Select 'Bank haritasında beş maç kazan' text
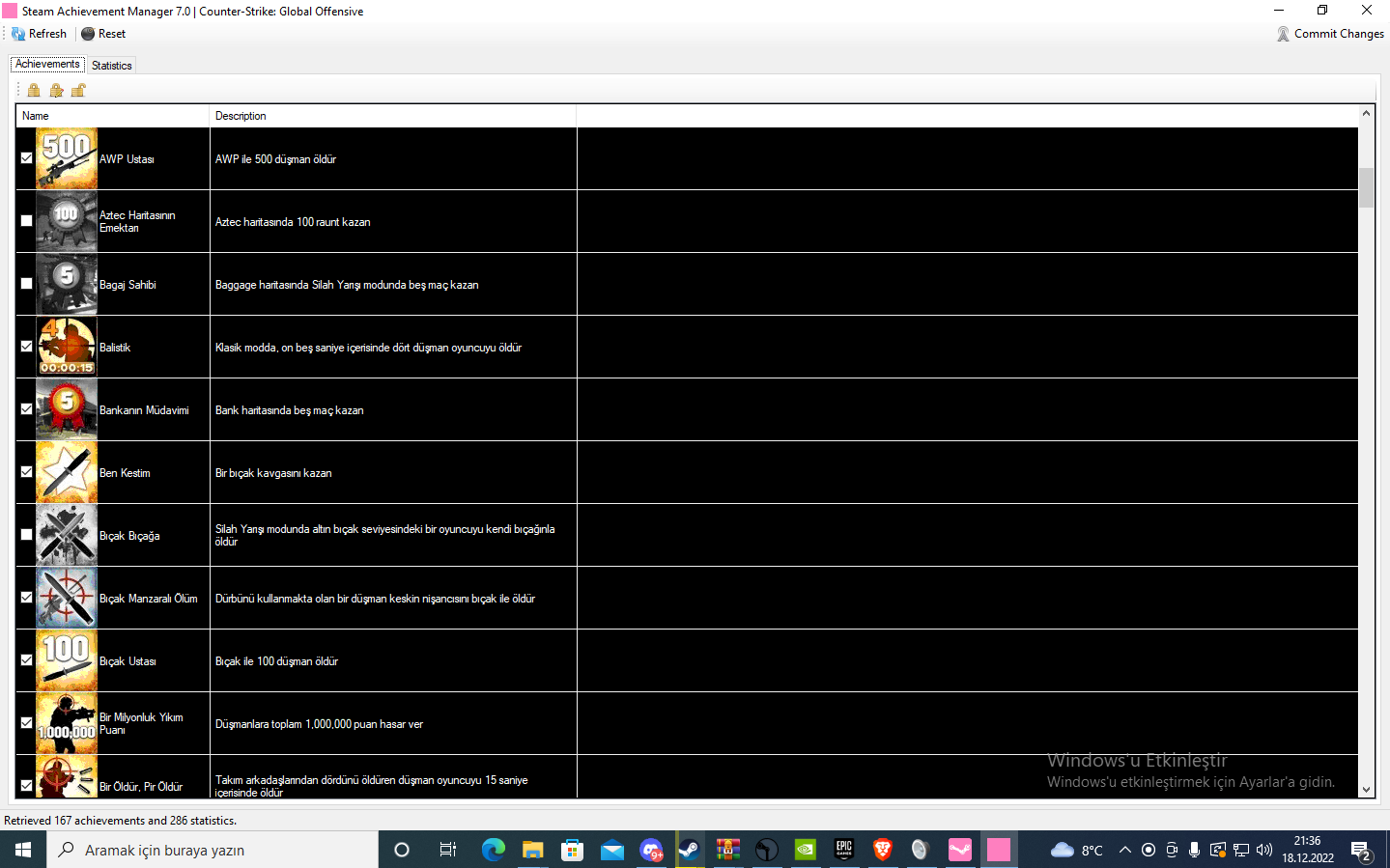Image resolution: width=1390 pixels, height=868 pixels. click(290, 410)
